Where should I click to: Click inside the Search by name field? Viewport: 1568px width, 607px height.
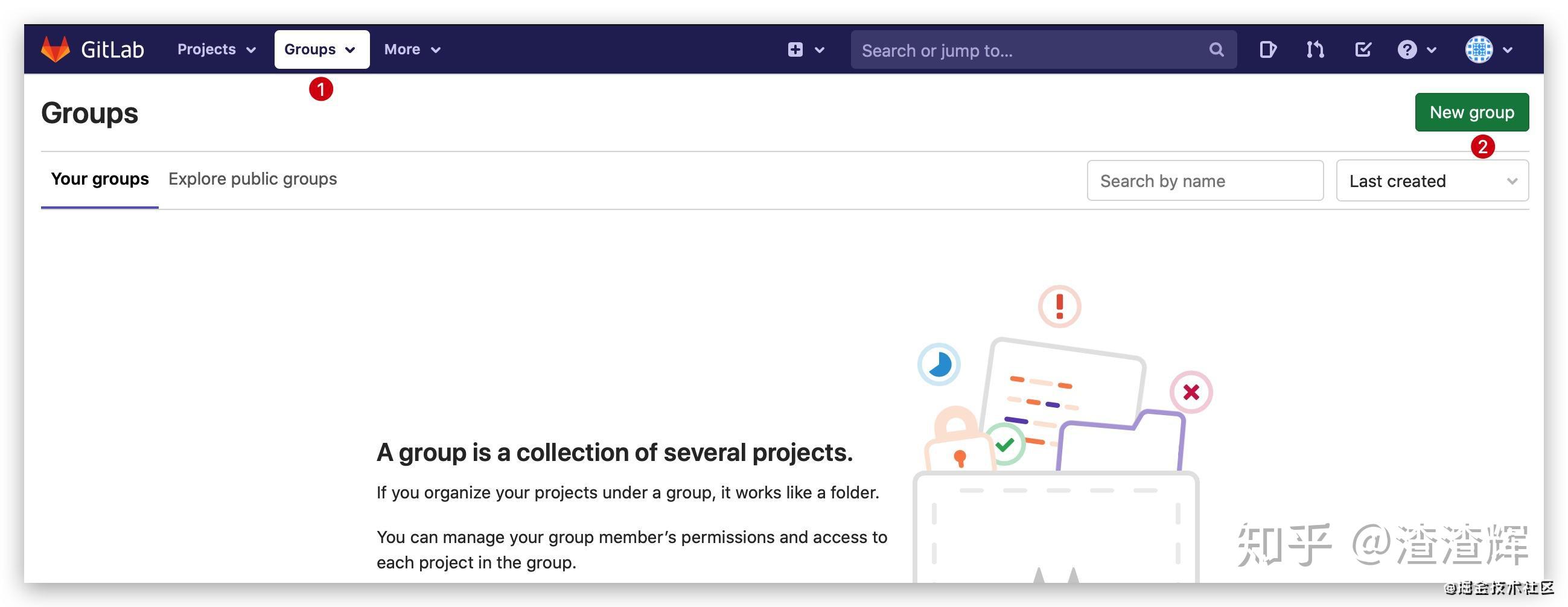[x=1205, y=180]
